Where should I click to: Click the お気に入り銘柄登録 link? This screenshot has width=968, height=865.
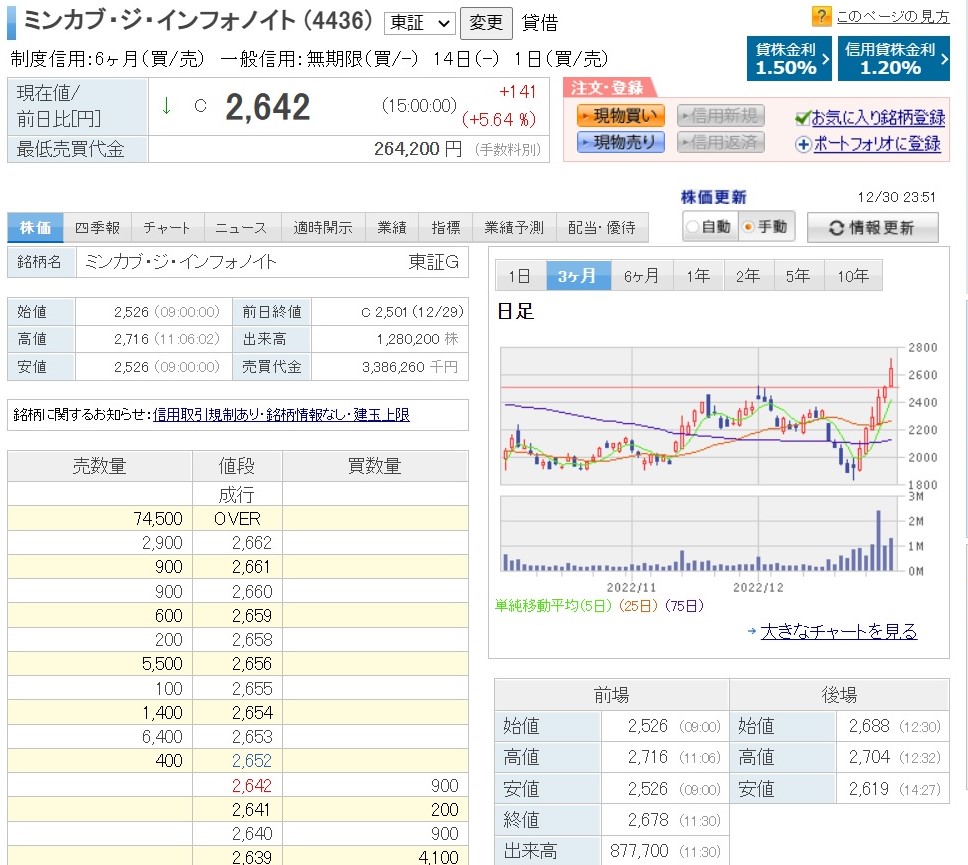click(x=878, y=117)
